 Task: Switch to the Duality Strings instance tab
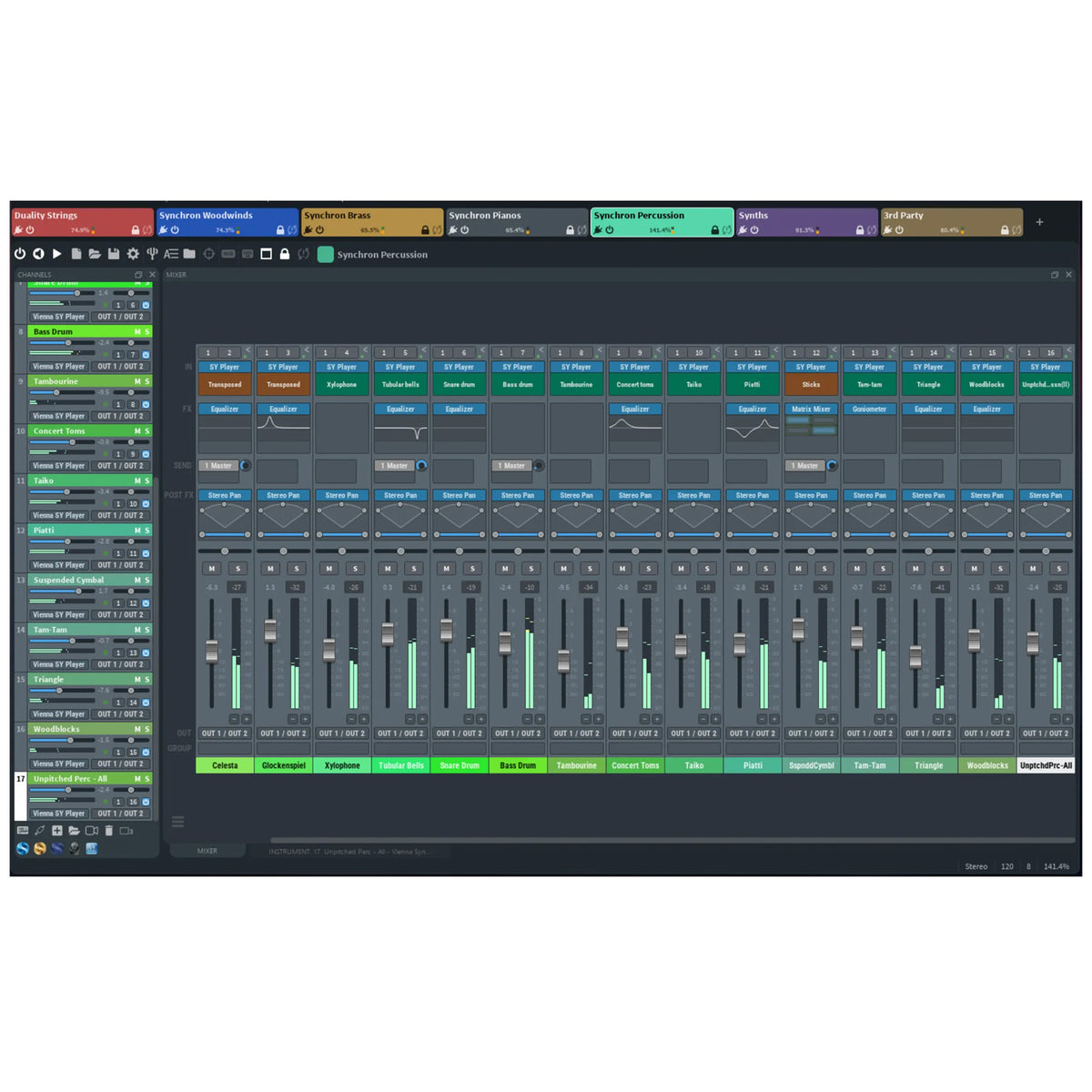coord(82,222)
